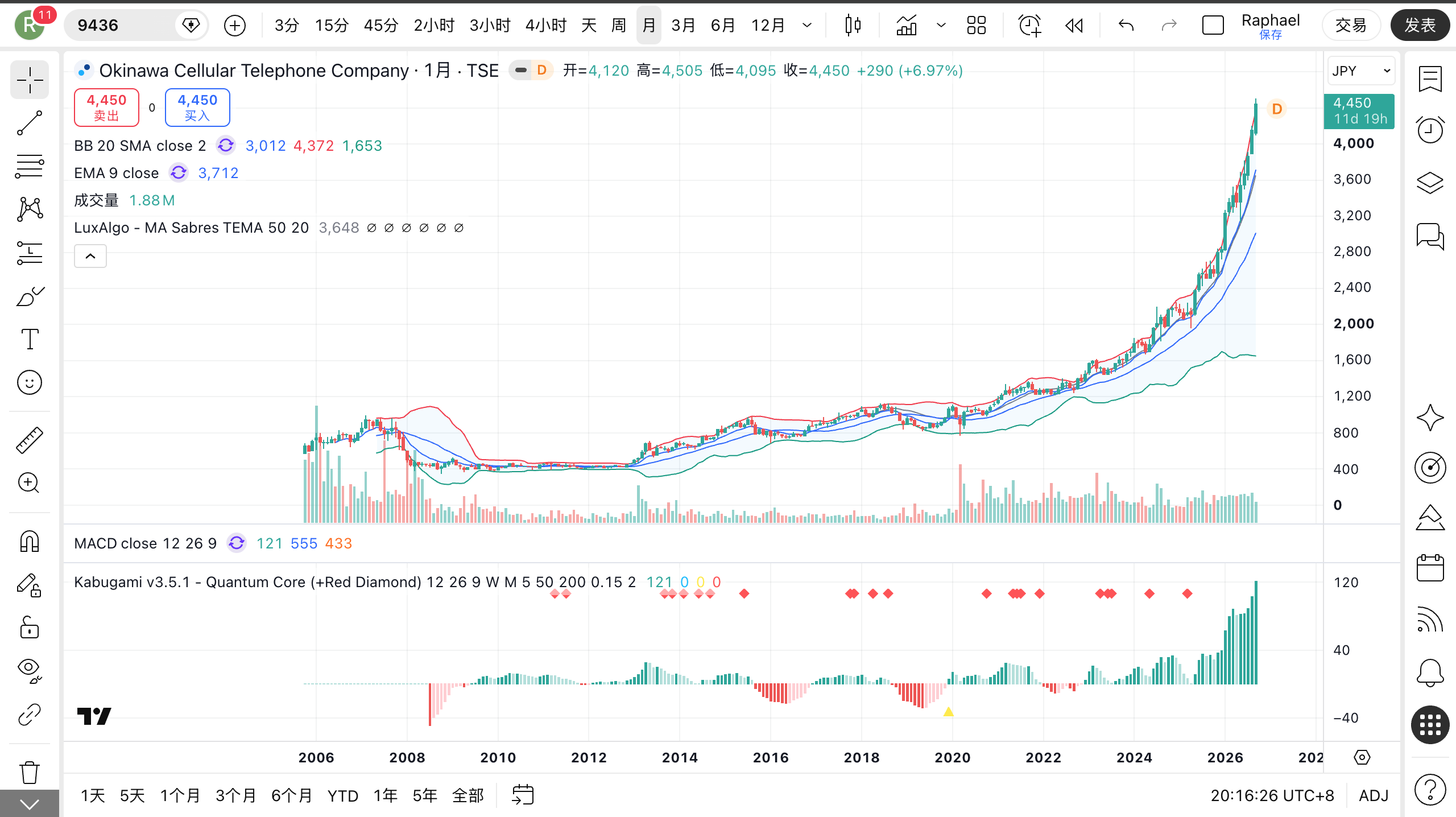The width and height of the screenshot is (1456, 817).
Task: Open the indicators panel
Action: 907,25
